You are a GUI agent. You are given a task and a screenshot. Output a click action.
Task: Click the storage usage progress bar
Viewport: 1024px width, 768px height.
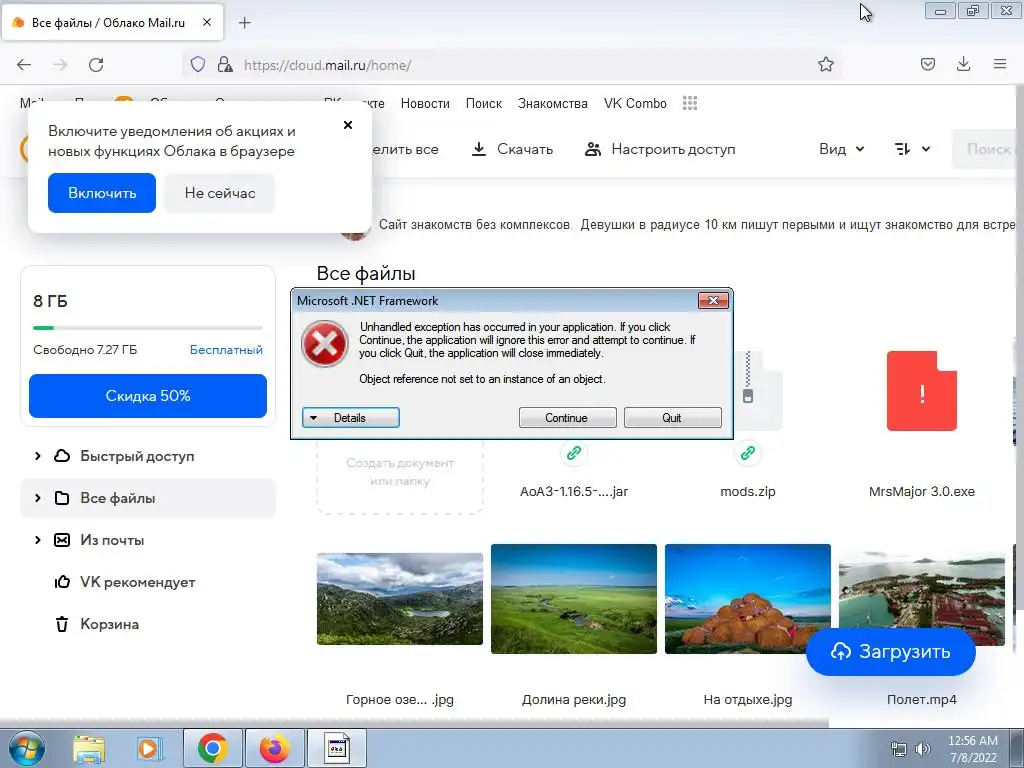[148, 328]
